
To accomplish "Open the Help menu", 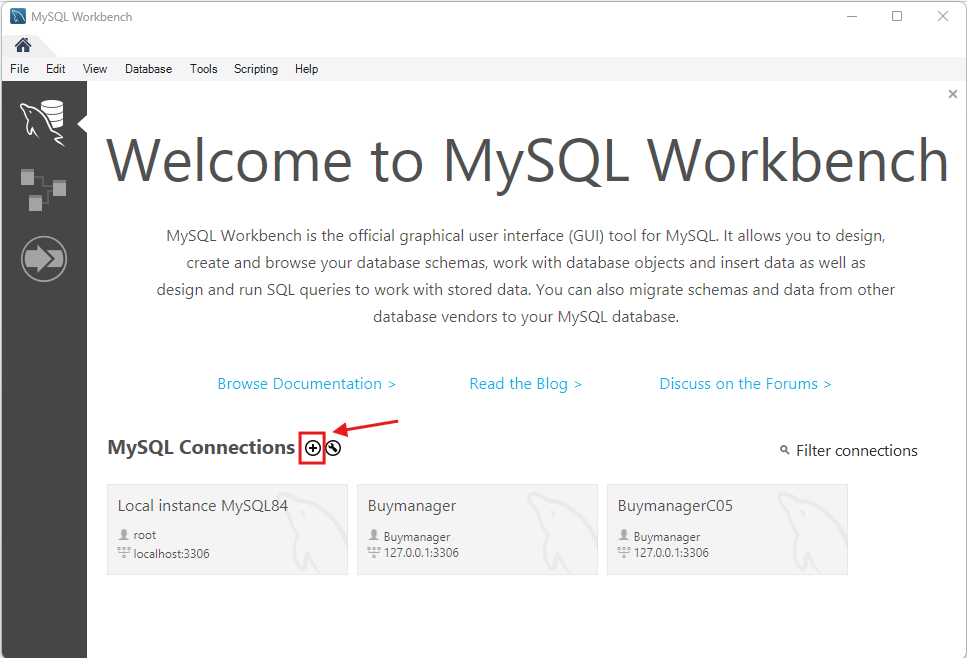I will click(307, 69).
